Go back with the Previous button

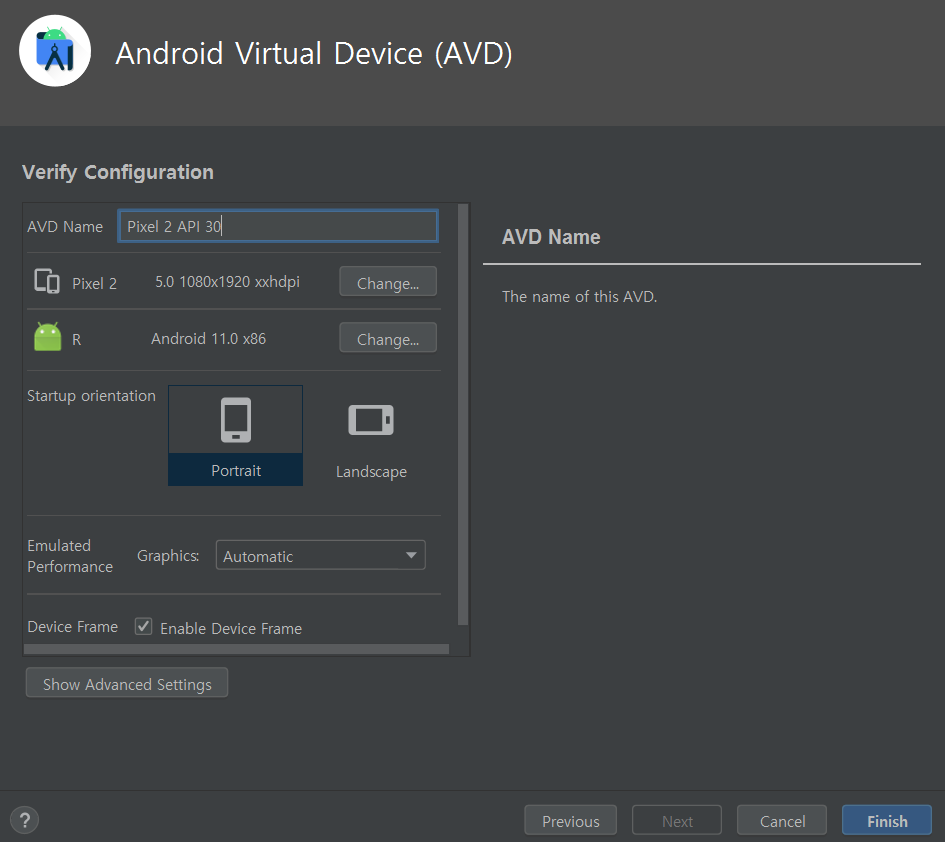pyautogui.click(x=571, y=821)
